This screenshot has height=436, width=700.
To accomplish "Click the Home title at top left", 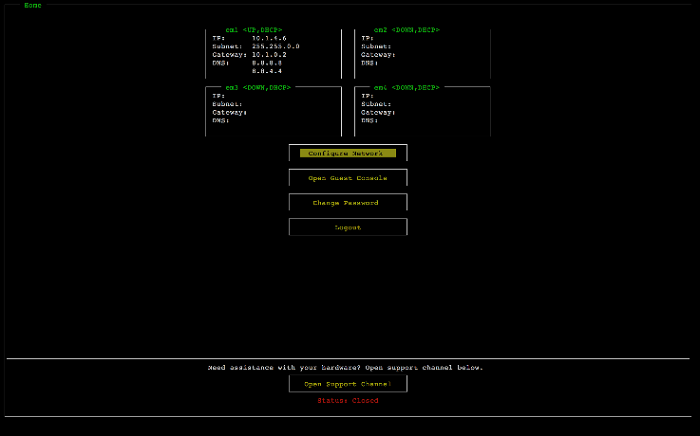I will coord(33,5).
